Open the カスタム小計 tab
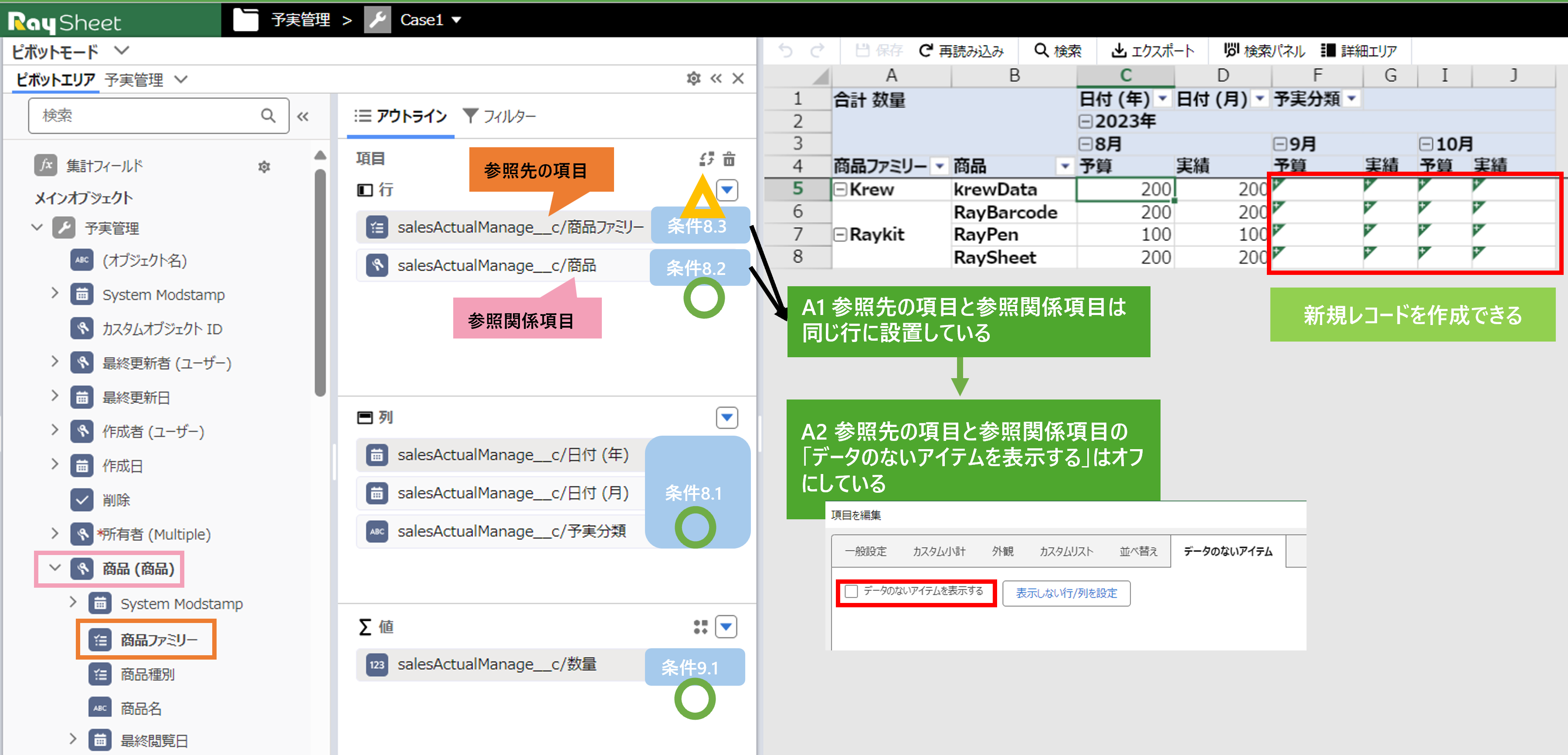Image resolution: width=1568 pixels, height=755 pixels. 939,551
